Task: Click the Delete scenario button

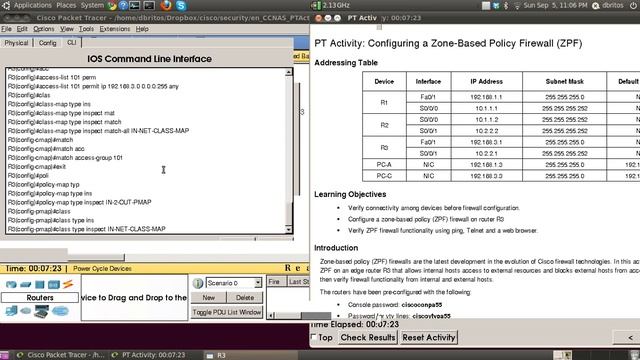Action: (x=245, y=298)
